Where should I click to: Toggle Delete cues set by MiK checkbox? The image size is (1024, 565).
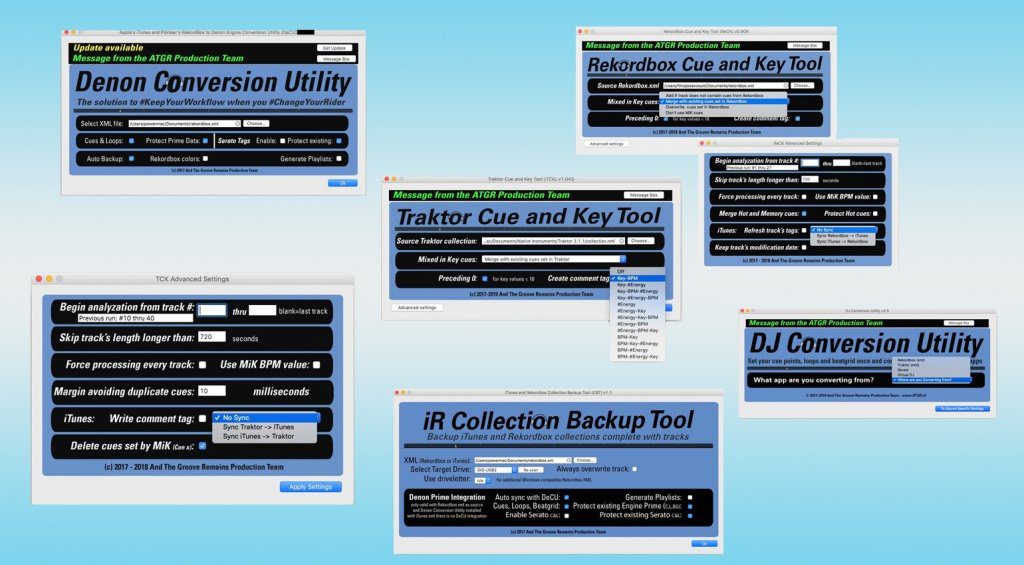[202, 445]
